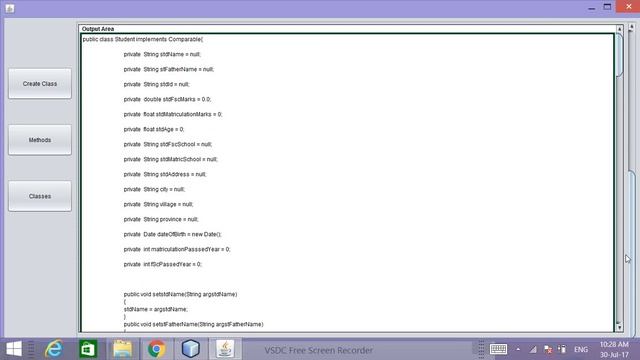Click the Action Center flag tray icon
Image resolution: width=640 pixels, height=360 pixels.
548,349
